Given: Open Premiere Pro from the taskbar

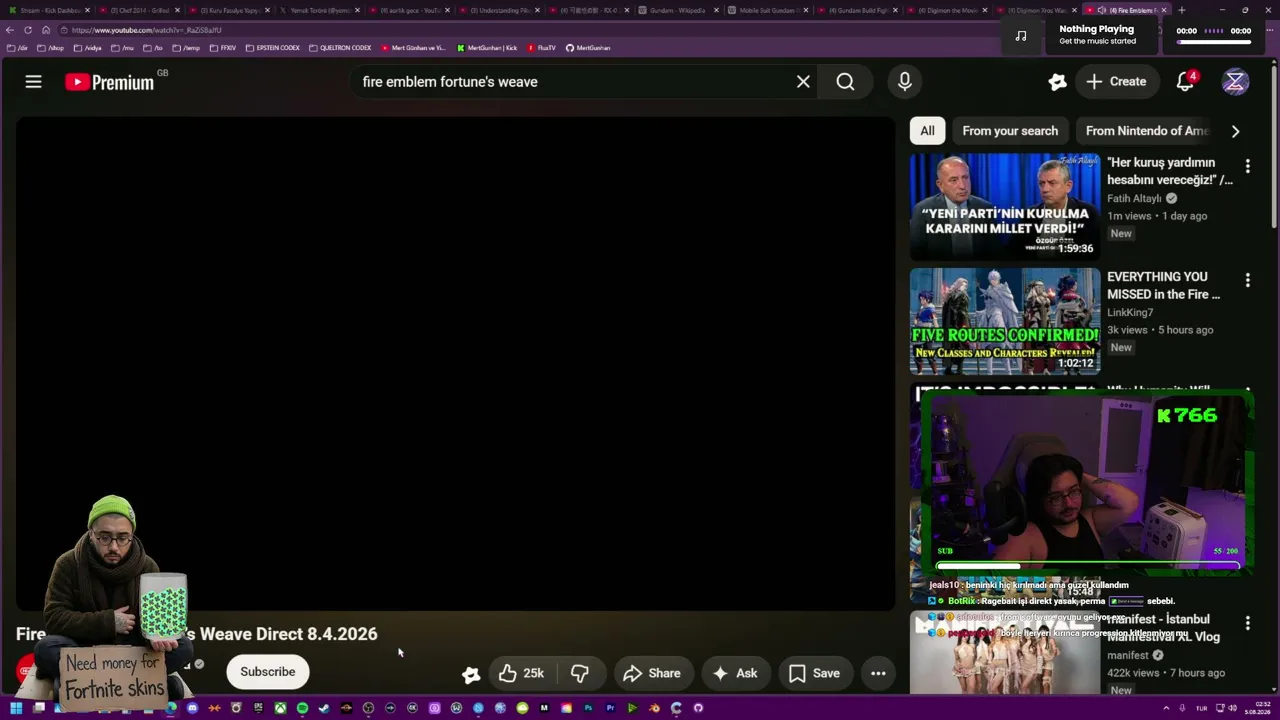Looking at the screenshot, I should click(610, 708).
